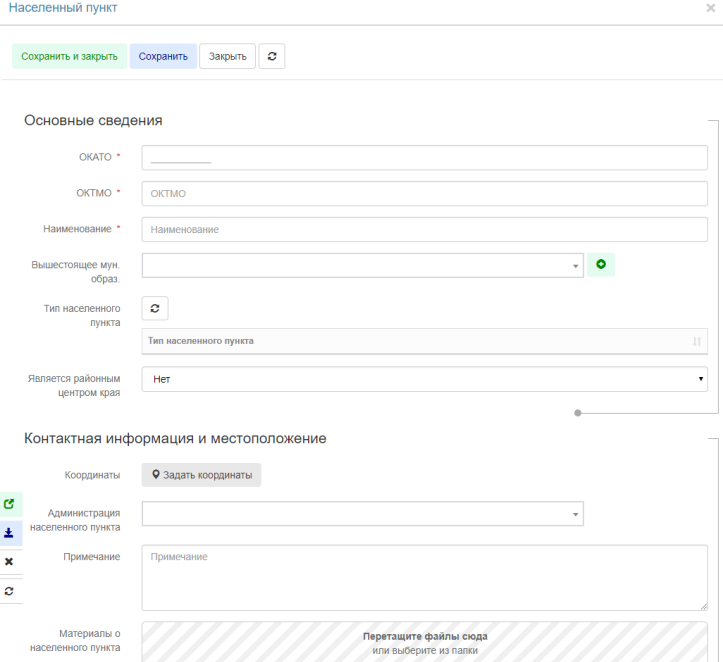The height and width of the screenshot is (662, 723).
Task: Click the green plus icon beside Вышестоящее мун. образ.
Action: pyautogui.click(x=601, y=265)
